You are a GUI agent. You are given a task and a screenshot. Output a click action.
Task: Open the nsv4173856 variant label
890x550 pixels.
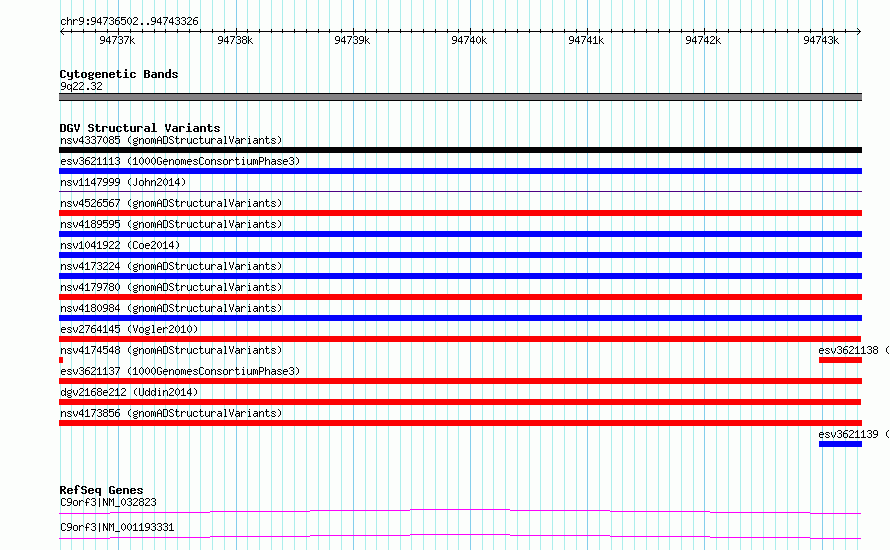171,413
